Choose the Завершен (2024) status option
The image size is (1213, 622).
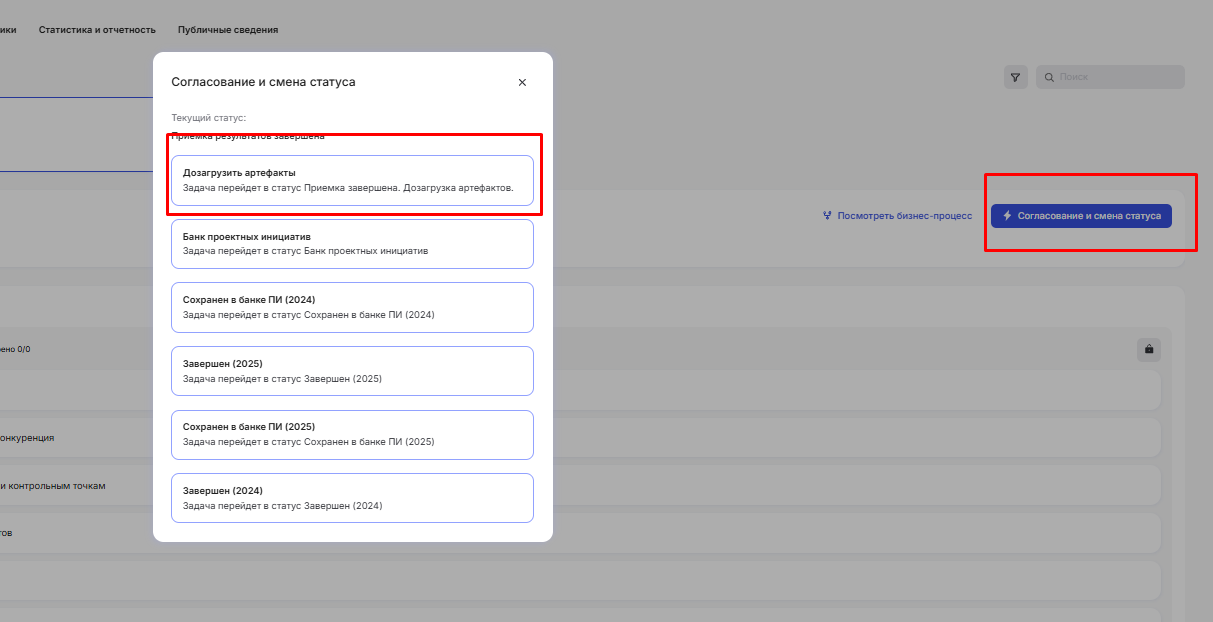[352, 498]
